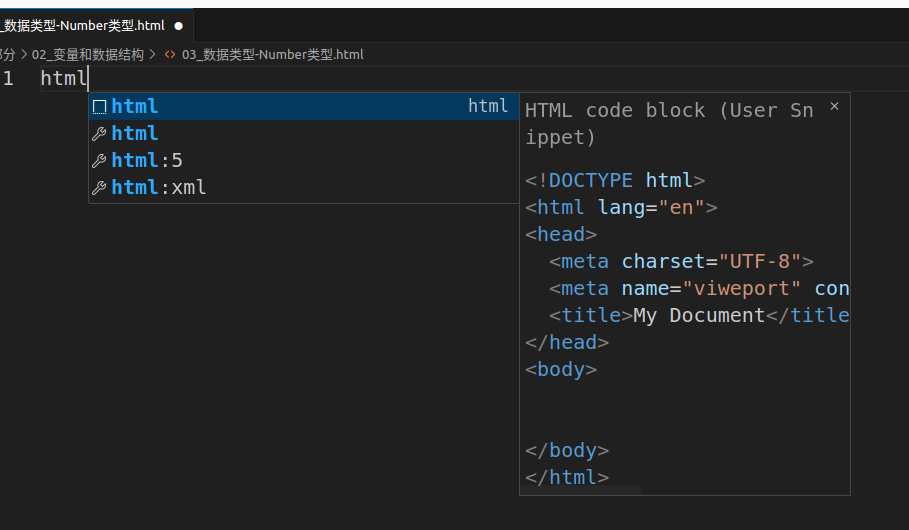Image resolution: width=909 pixels, height=530 pixels.
Task: Click line number 1 in the gutter
Action: click(8, 79)
